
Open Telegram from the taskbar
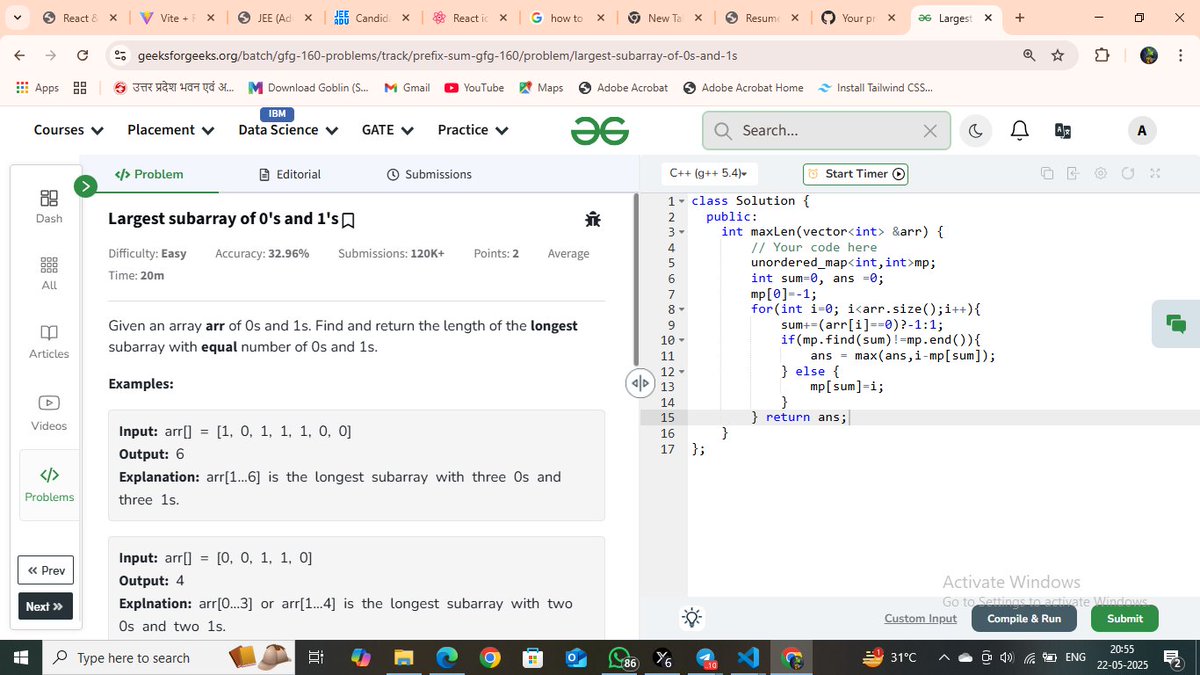click(x=705, y=657)
